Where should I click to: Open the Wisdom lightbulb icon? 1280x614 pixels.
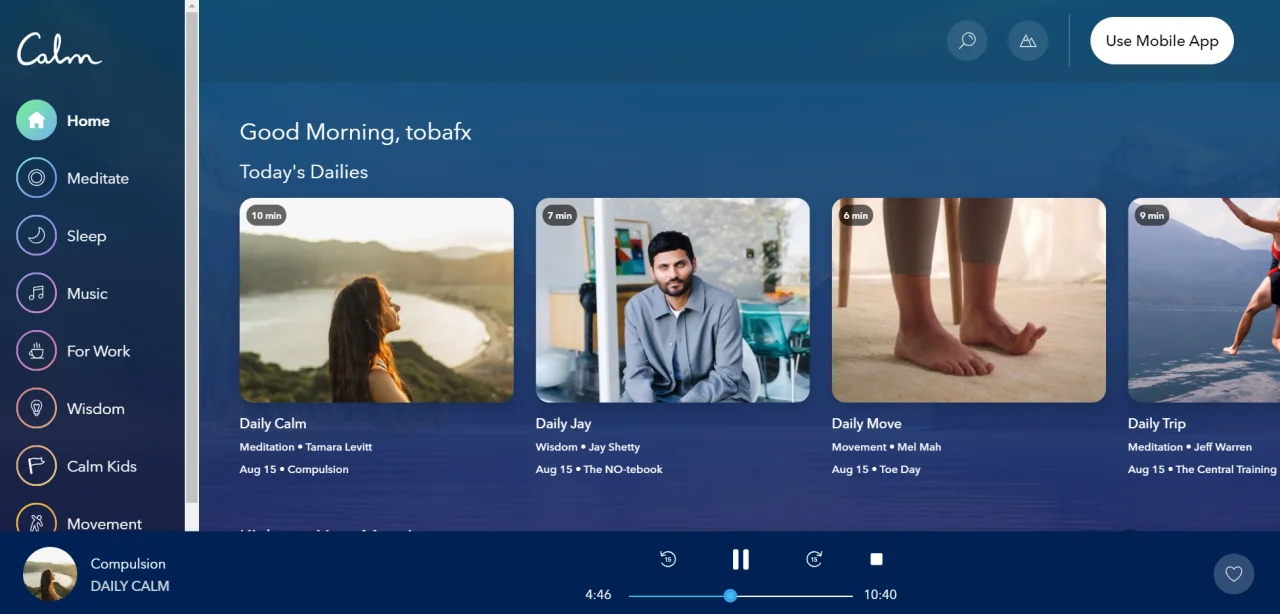pos(36,408)
